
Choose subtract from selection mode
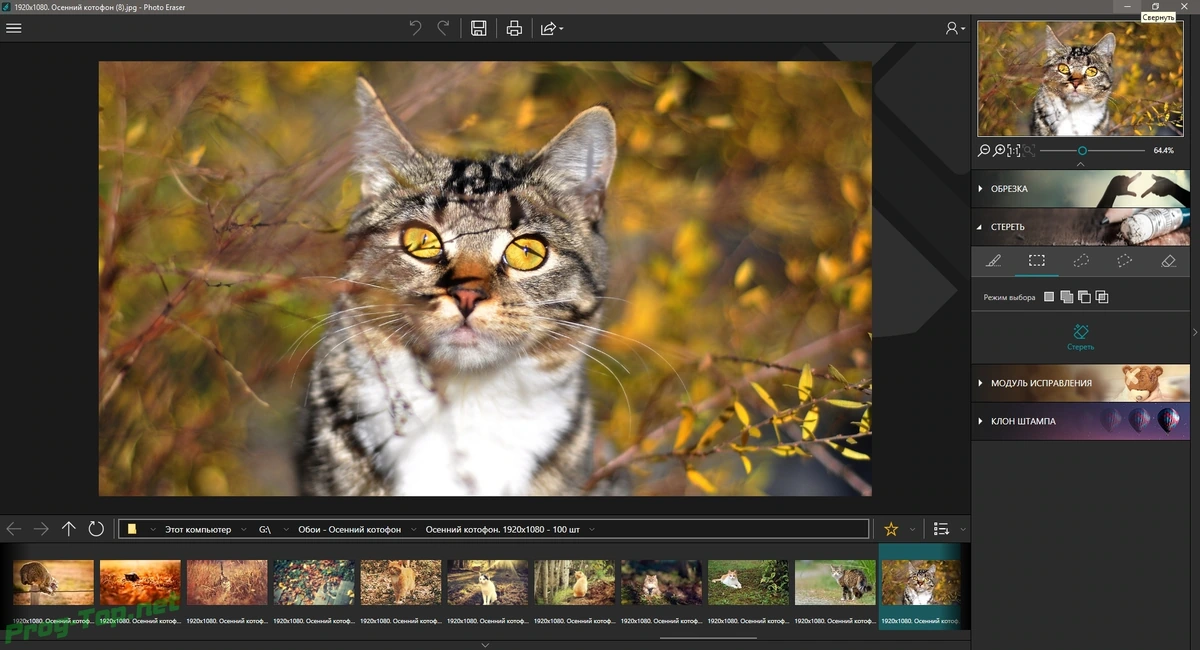[1084, 297]
